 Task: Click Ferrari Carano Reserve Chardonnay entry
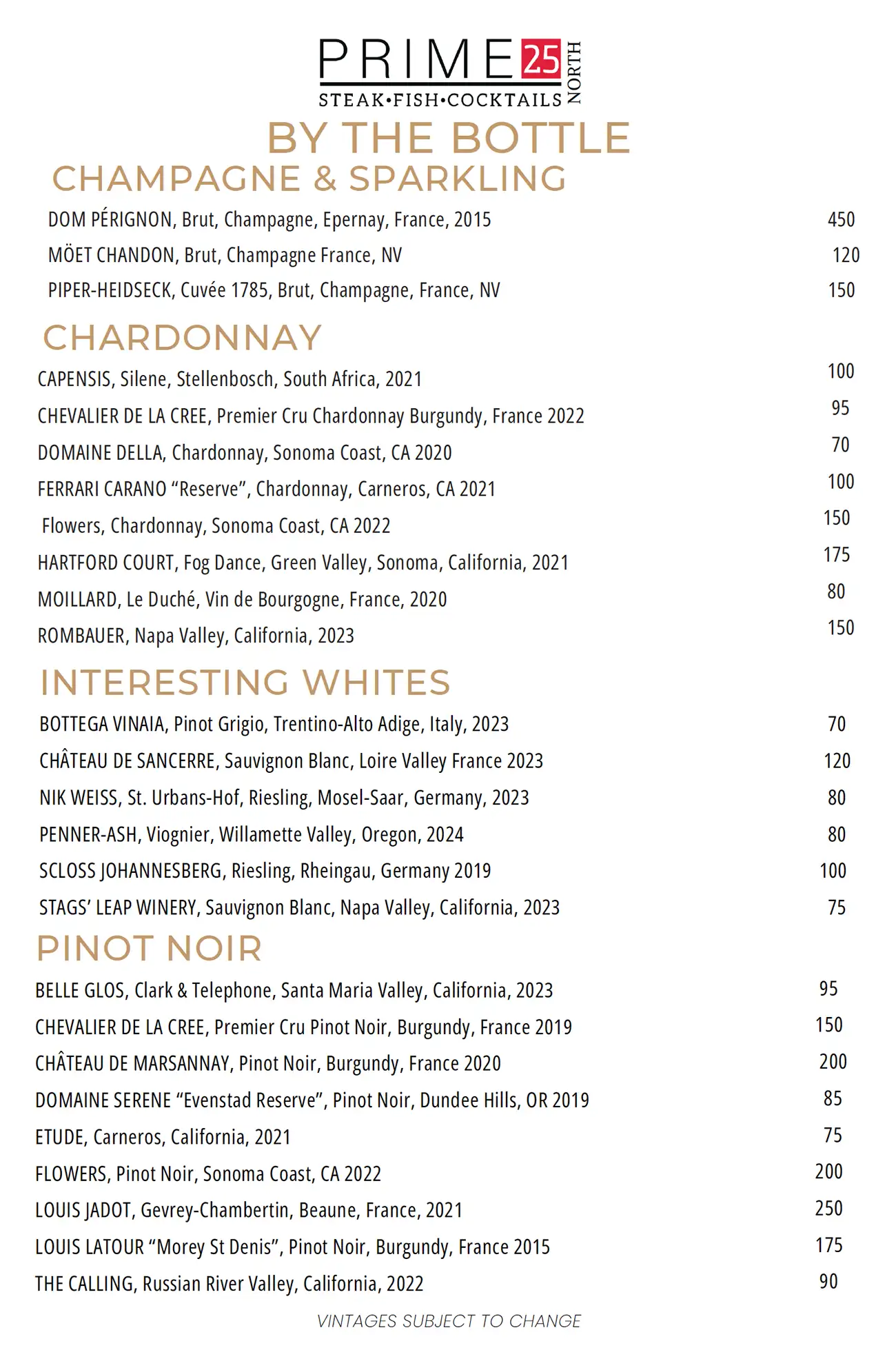click(267, 489)
